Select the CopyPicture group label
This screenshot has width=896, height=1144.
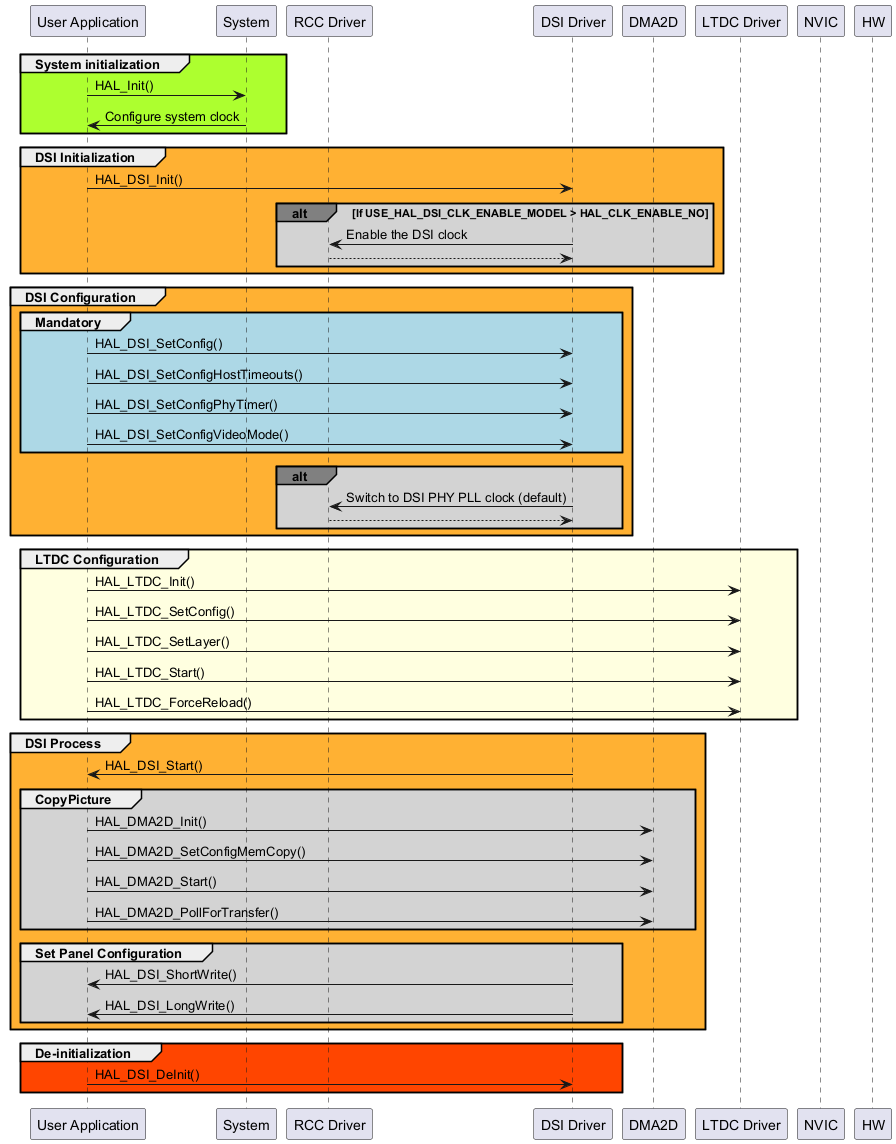[73, 800]
